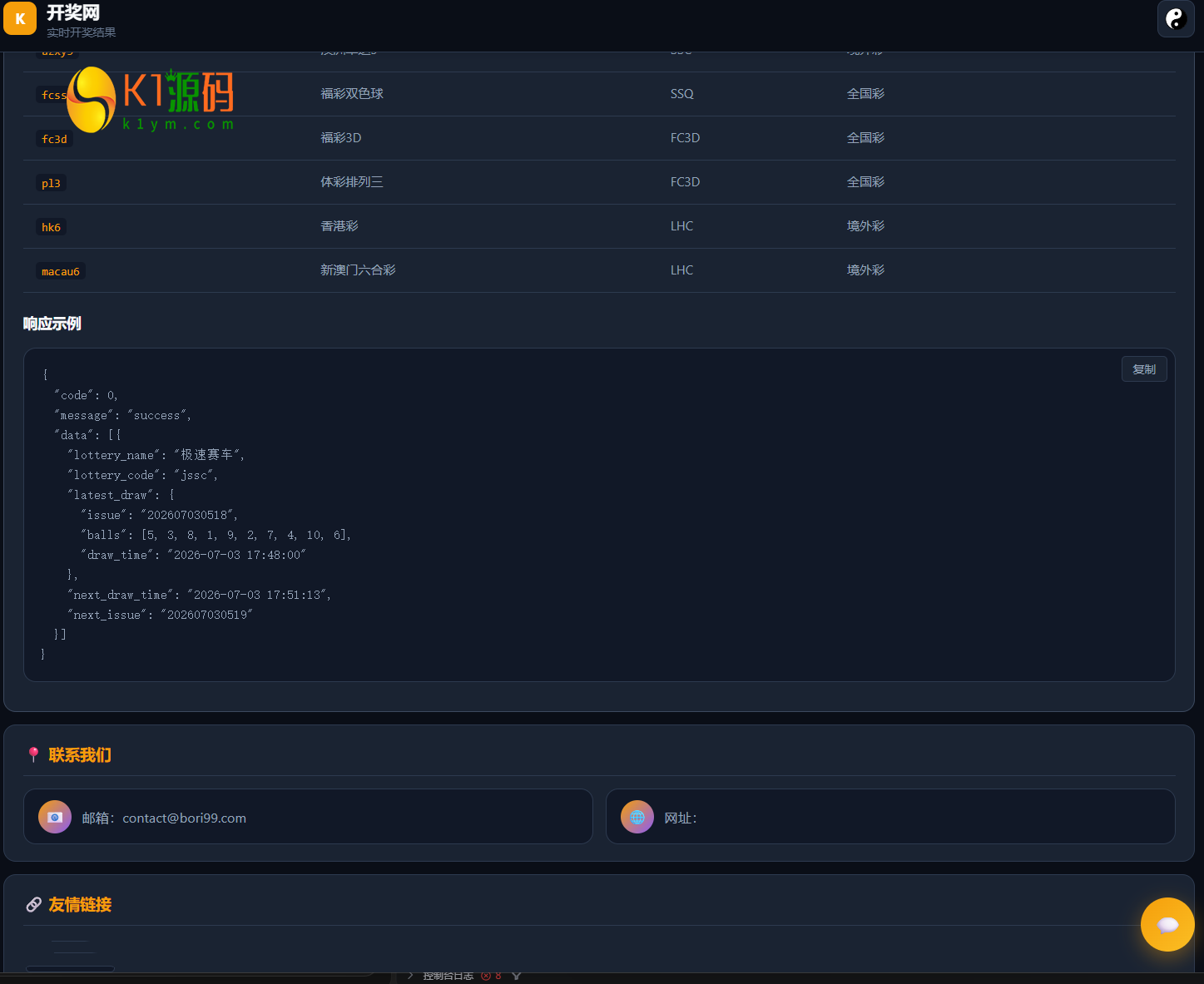Select the macau6 lottery code tag
This screenshot has height=984, width=1204.
[61, 271]
